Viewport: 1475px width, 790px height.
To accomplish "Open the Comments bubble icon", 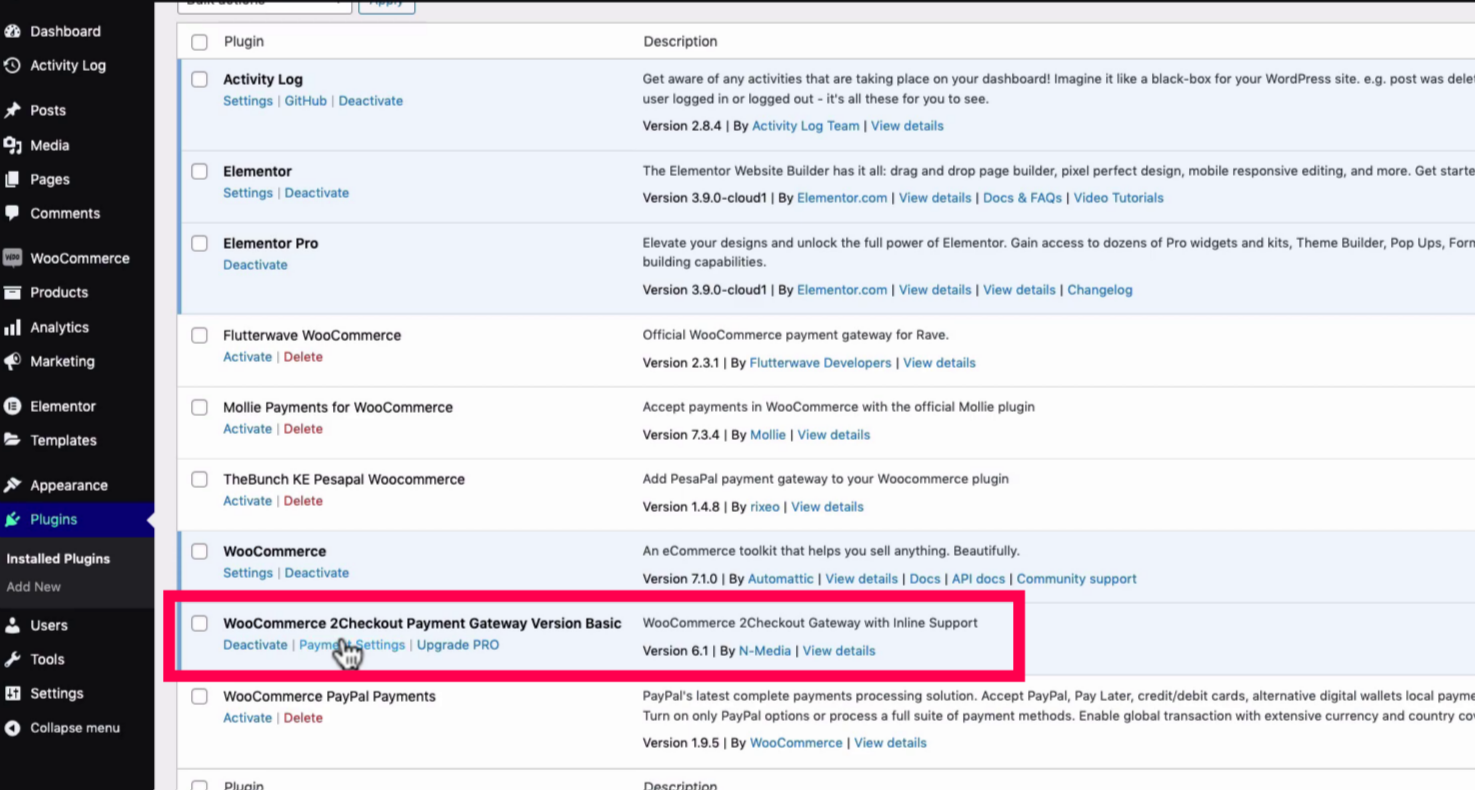I will click(13, 214).
